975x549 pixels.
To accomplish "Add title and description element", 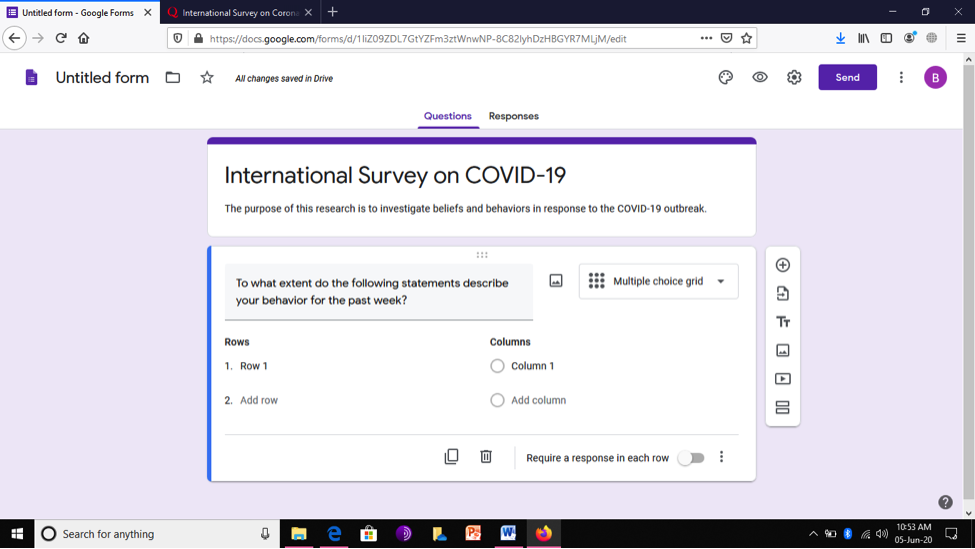I will coord(782,322).
